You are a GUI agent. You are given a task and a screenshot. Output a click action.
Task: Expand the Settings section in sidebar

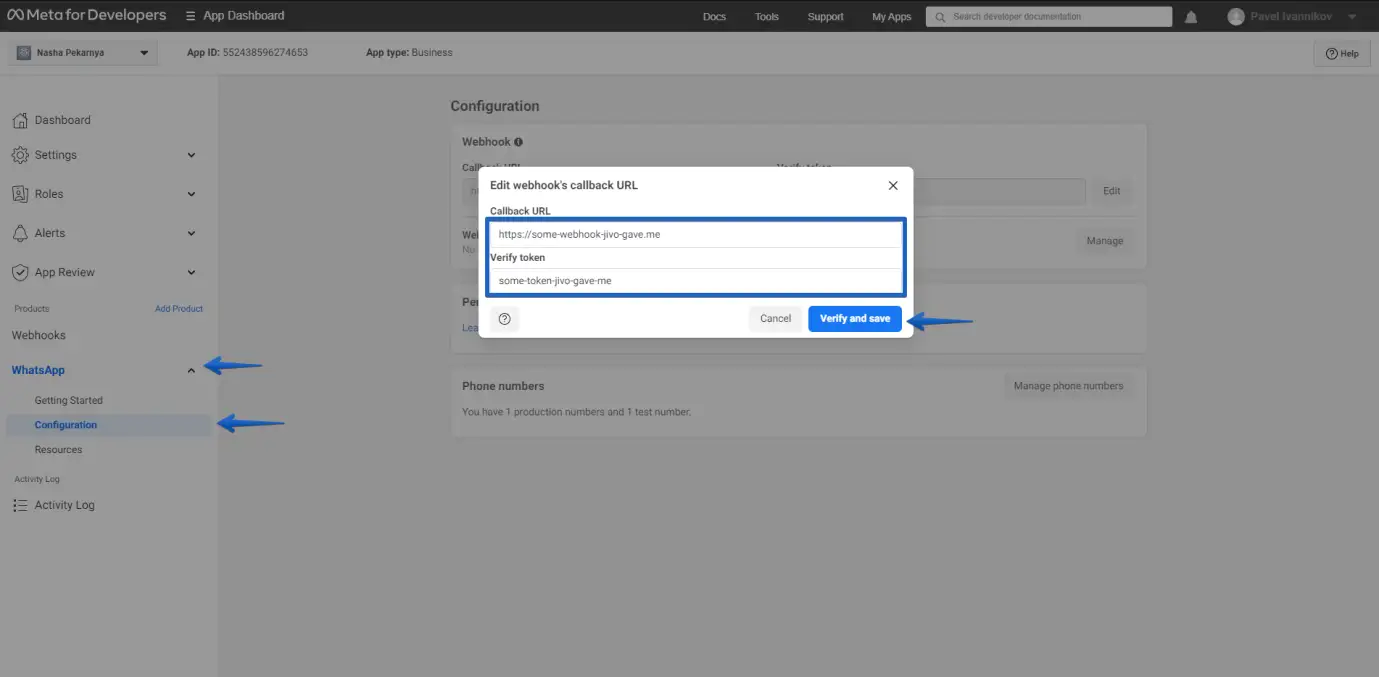191,155
